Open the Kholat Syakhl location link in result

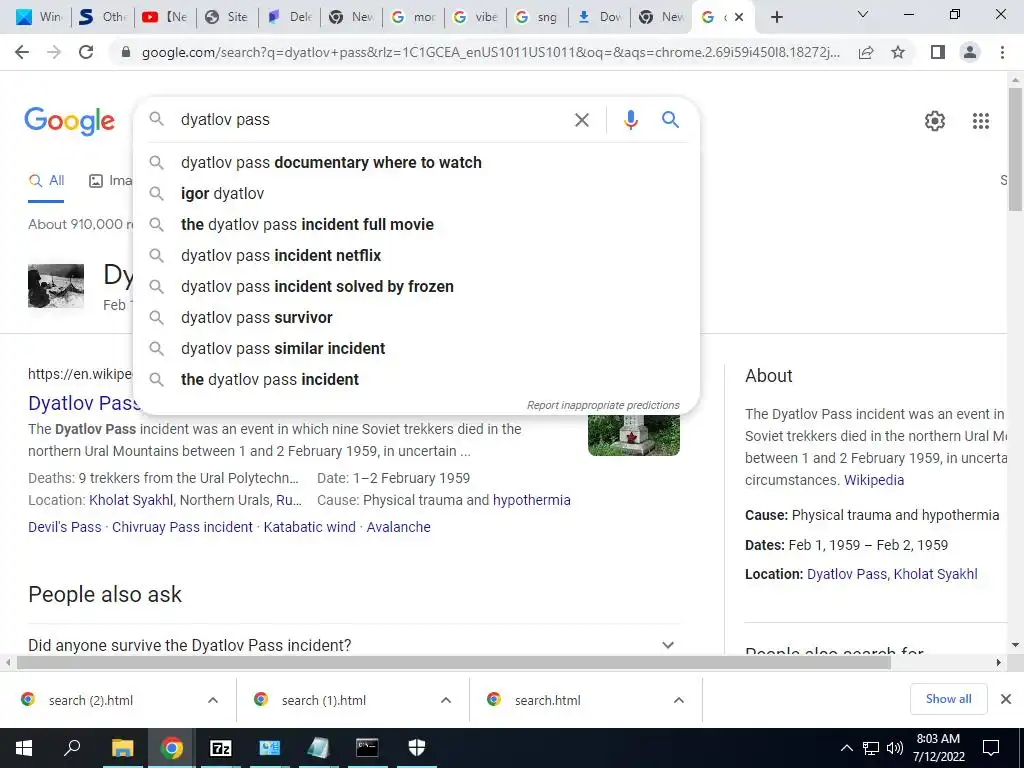pos(131,500)
